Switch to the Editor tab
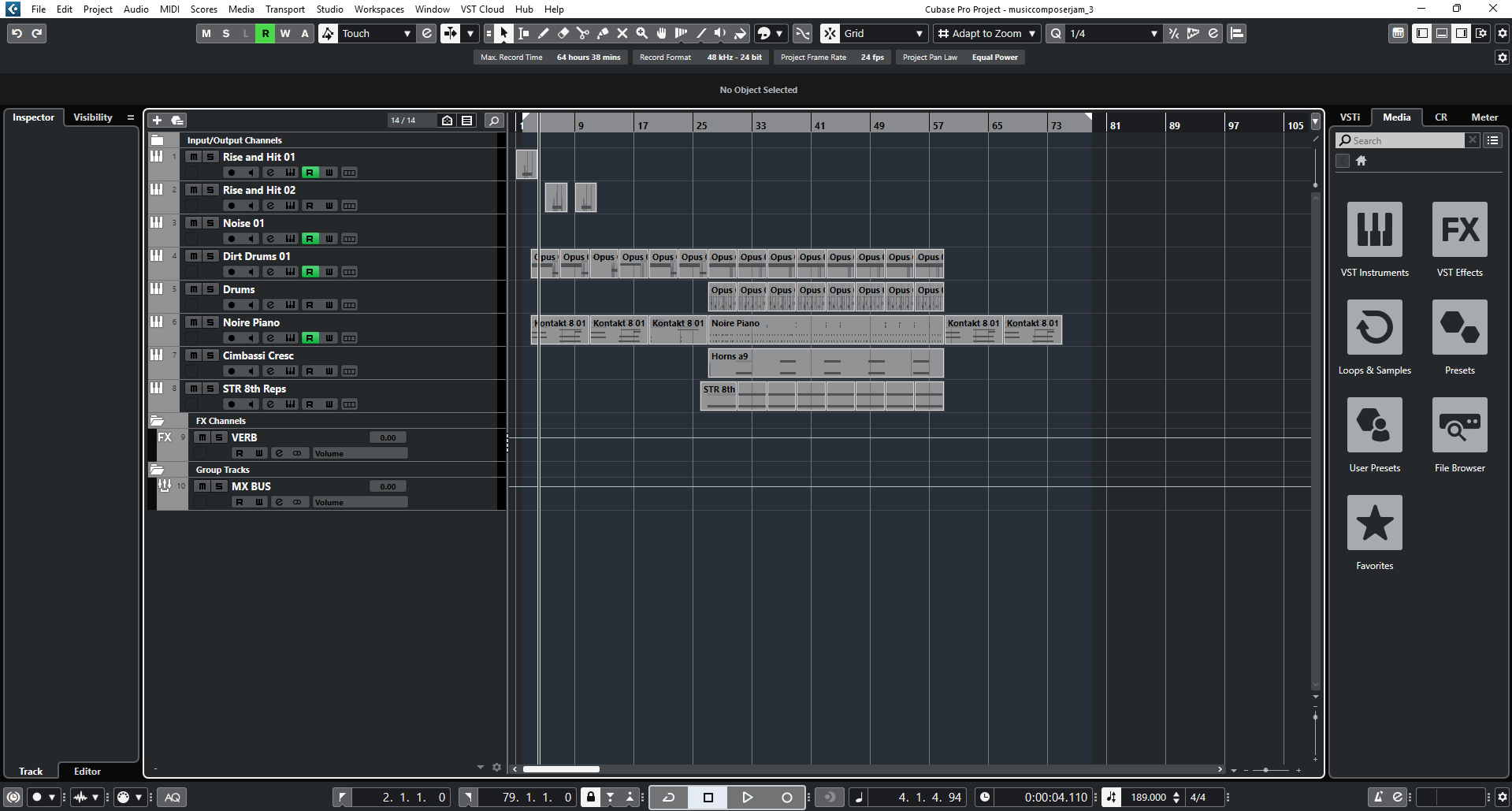Screen dimensions: 1512x811 (x=87, y=772)
